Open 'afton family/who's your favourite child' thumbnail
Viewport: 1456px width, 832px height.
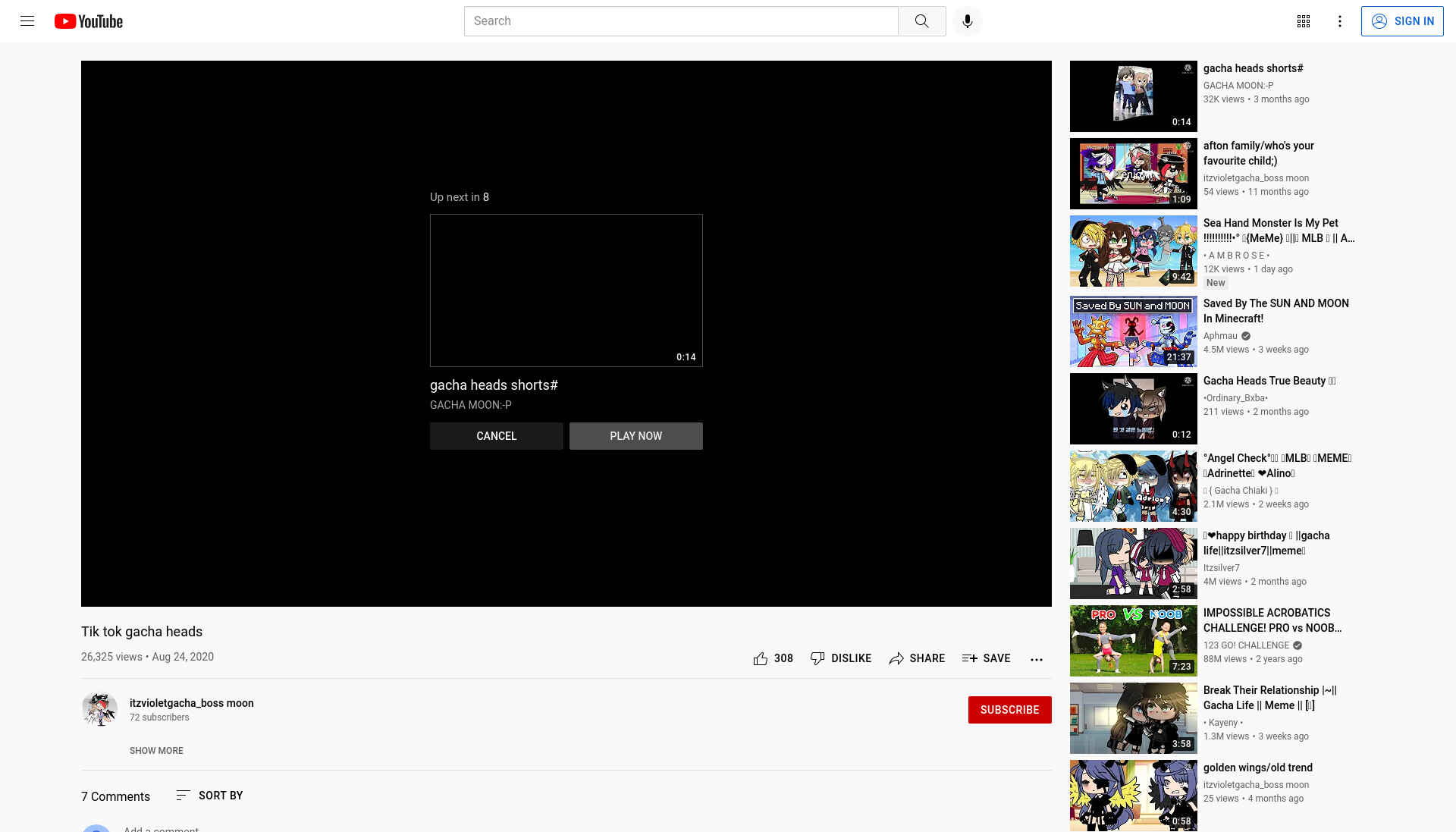click(1133, 174)
